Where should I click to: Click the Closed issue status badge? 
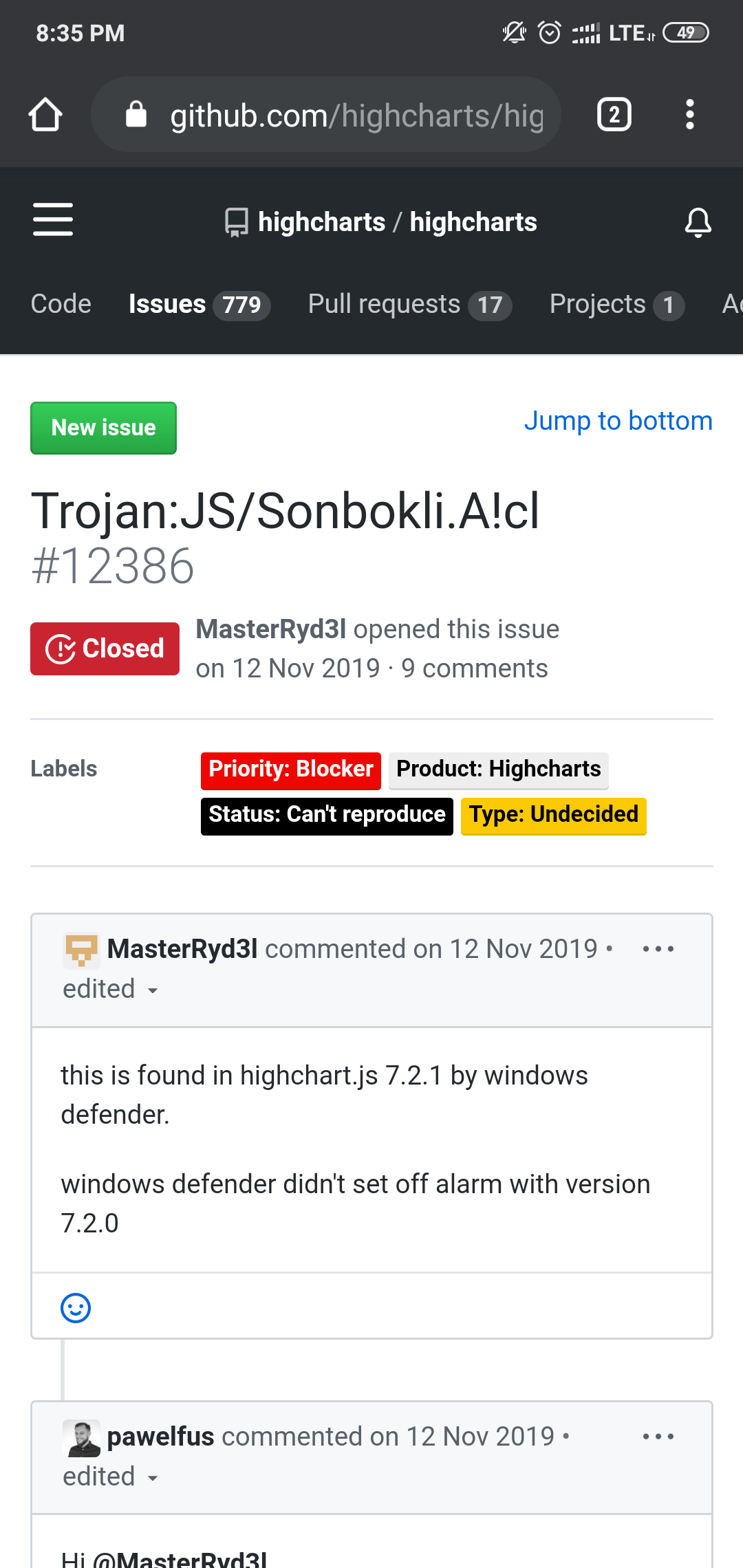105,648
